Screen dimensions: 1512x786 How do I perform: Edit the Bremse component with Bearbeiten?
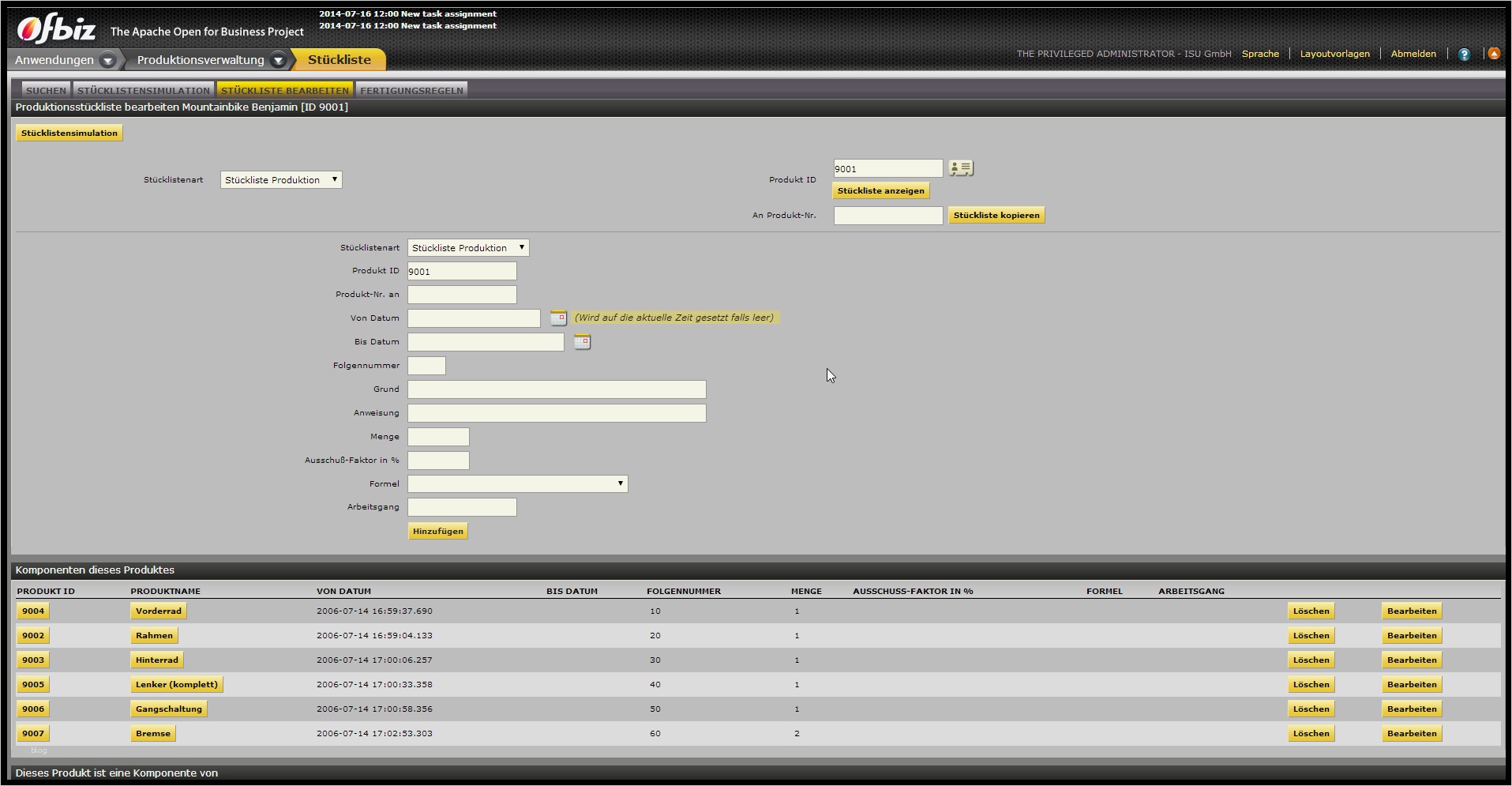1412,734
